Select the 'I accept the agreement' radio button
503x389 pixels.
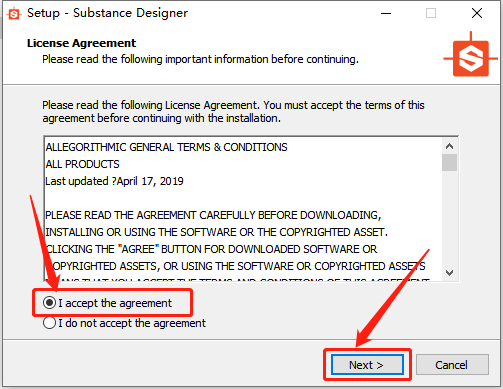click(x=49, y=303)
